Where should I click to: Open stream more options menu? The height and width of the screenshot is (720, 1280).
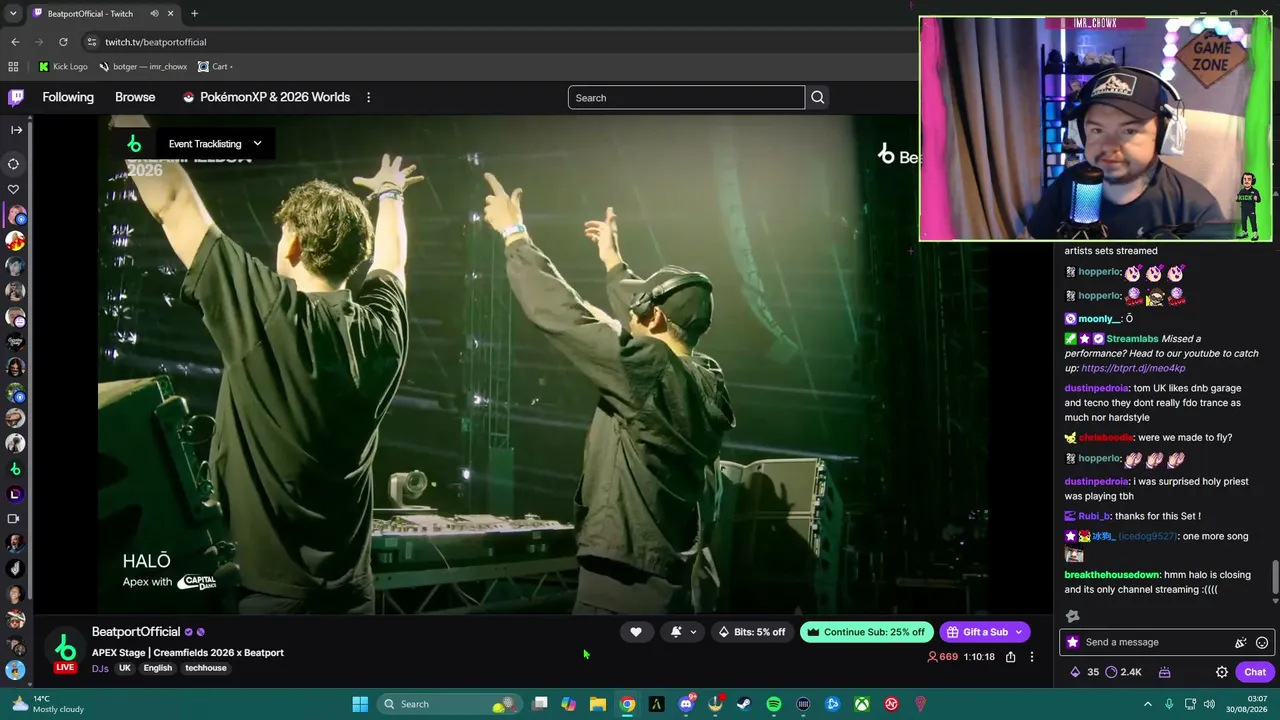click(x=1032, y=657)
